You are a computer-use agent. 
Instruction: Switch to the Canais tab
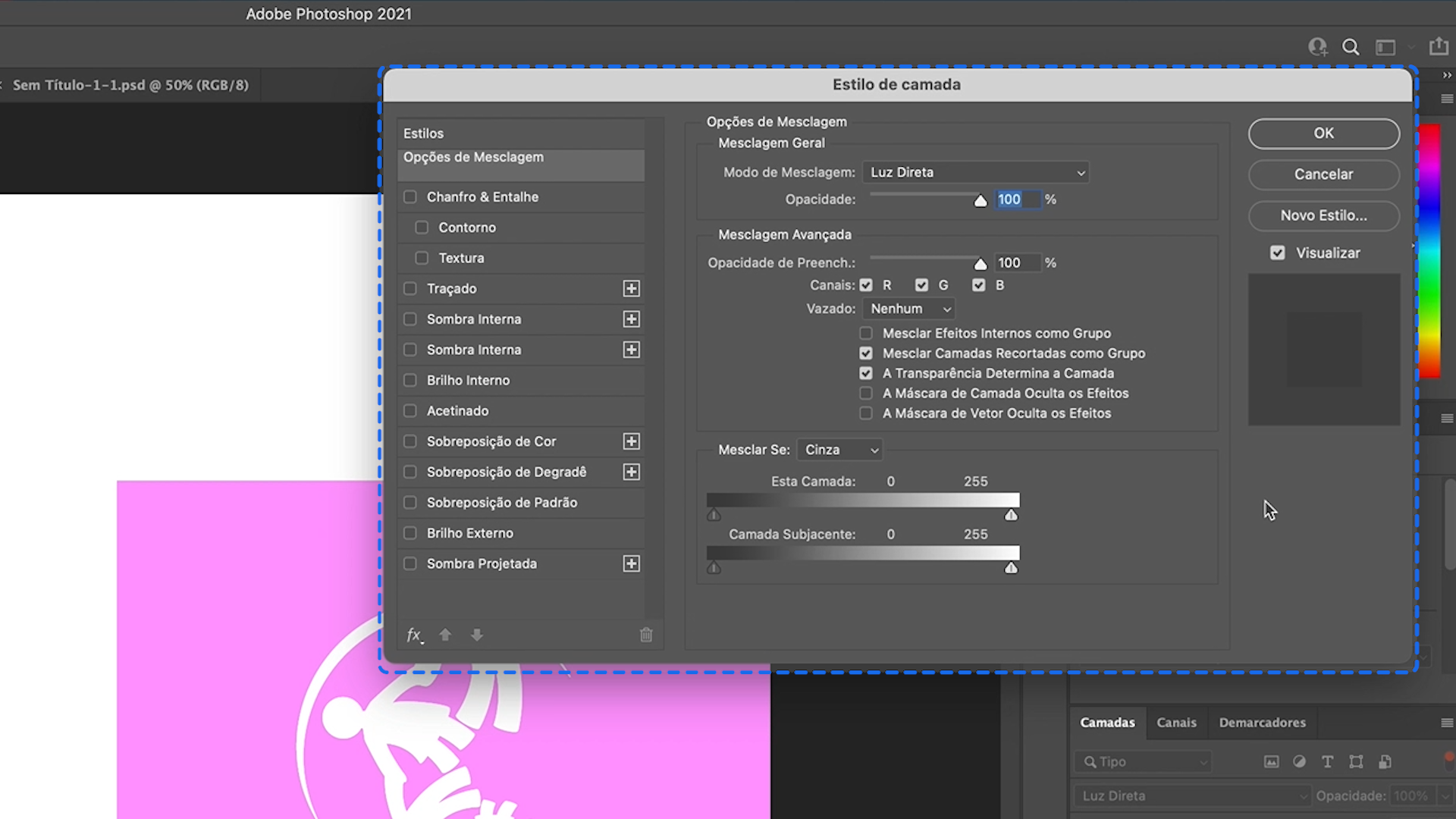coord(1177,722)
